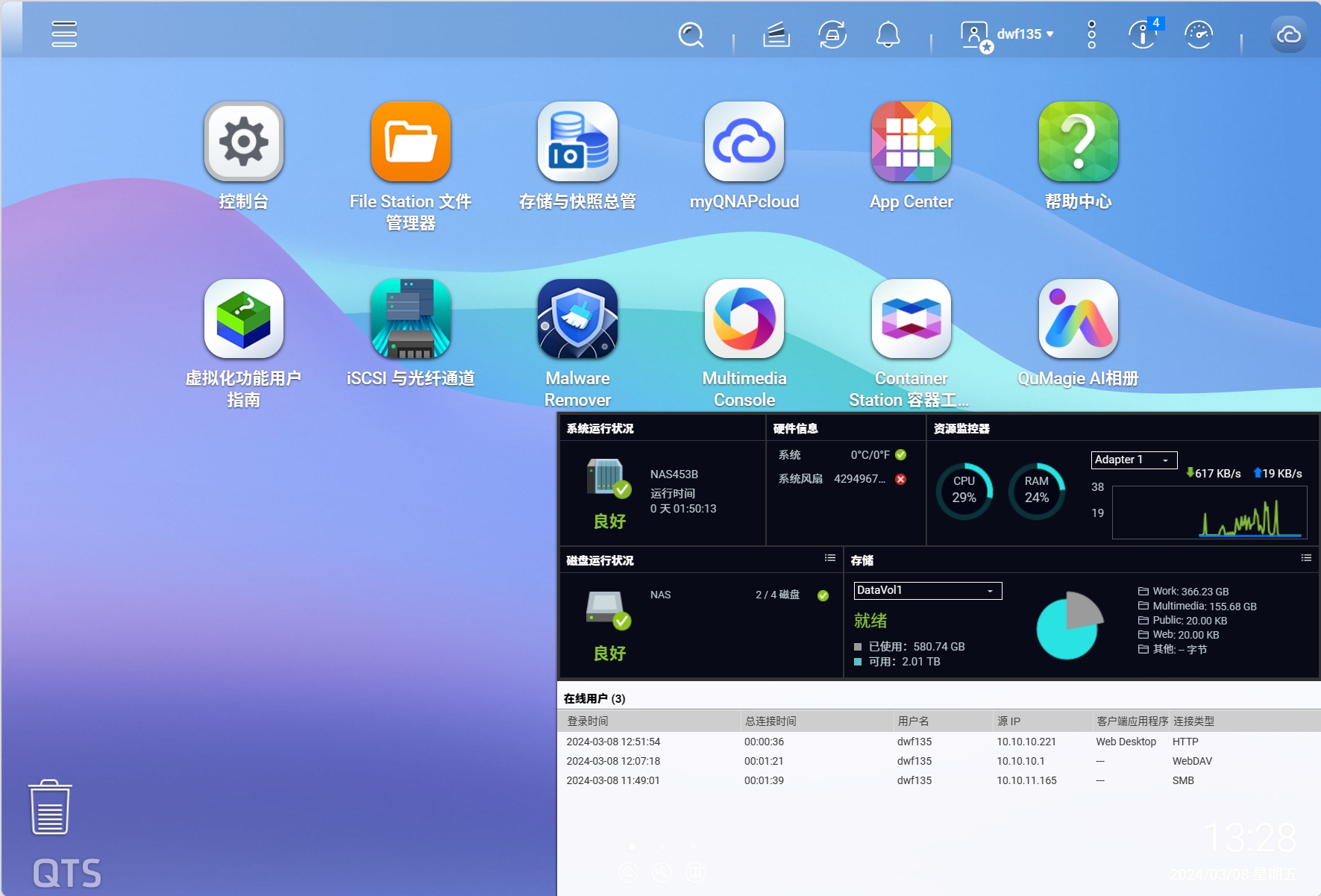The width and height of the screenshot is (1321, 896).
Task: Click the storage (存储) panel list icon
Action: pyautogui.click(x=1306, y=558)
